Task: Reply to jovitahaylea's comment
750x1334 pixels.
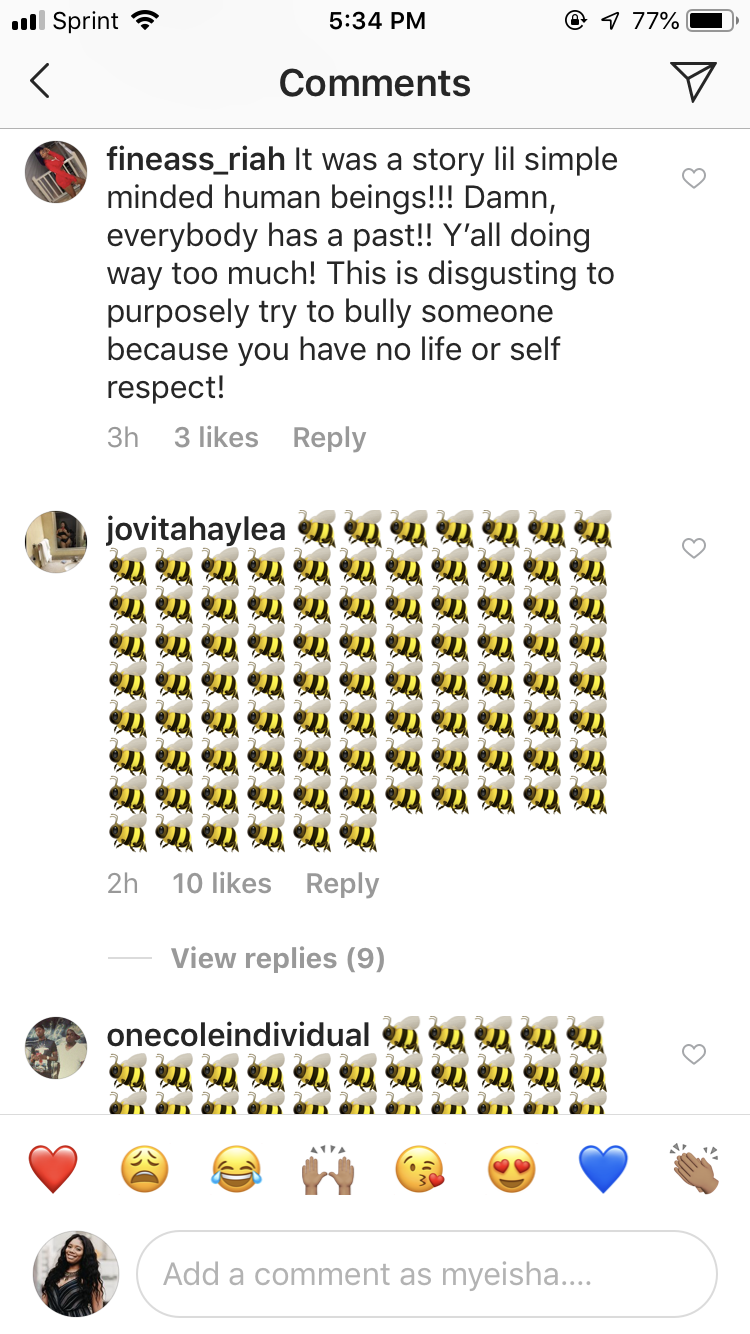Action: click(342, 884)
